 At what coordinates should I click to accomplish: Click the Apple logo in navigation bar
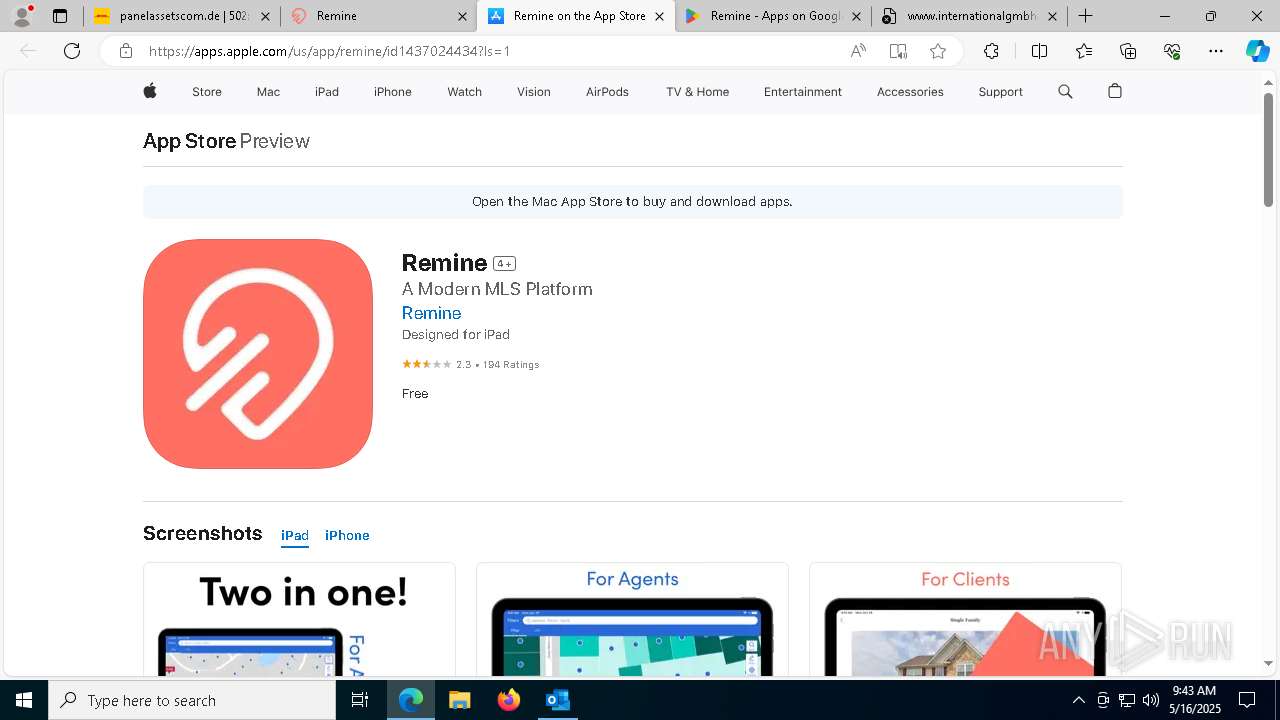(150, 91)
